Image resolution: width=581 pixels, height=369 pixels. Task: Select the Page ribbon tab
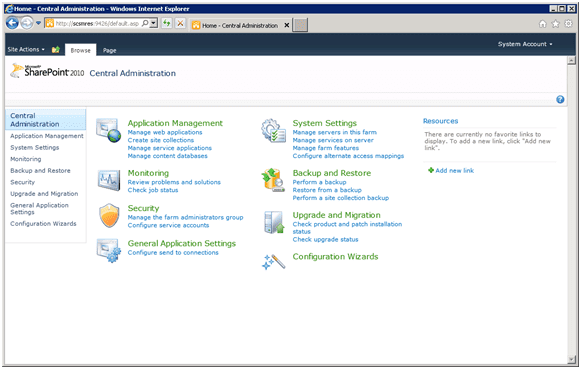pyautogui.click(x=110, y=50)
